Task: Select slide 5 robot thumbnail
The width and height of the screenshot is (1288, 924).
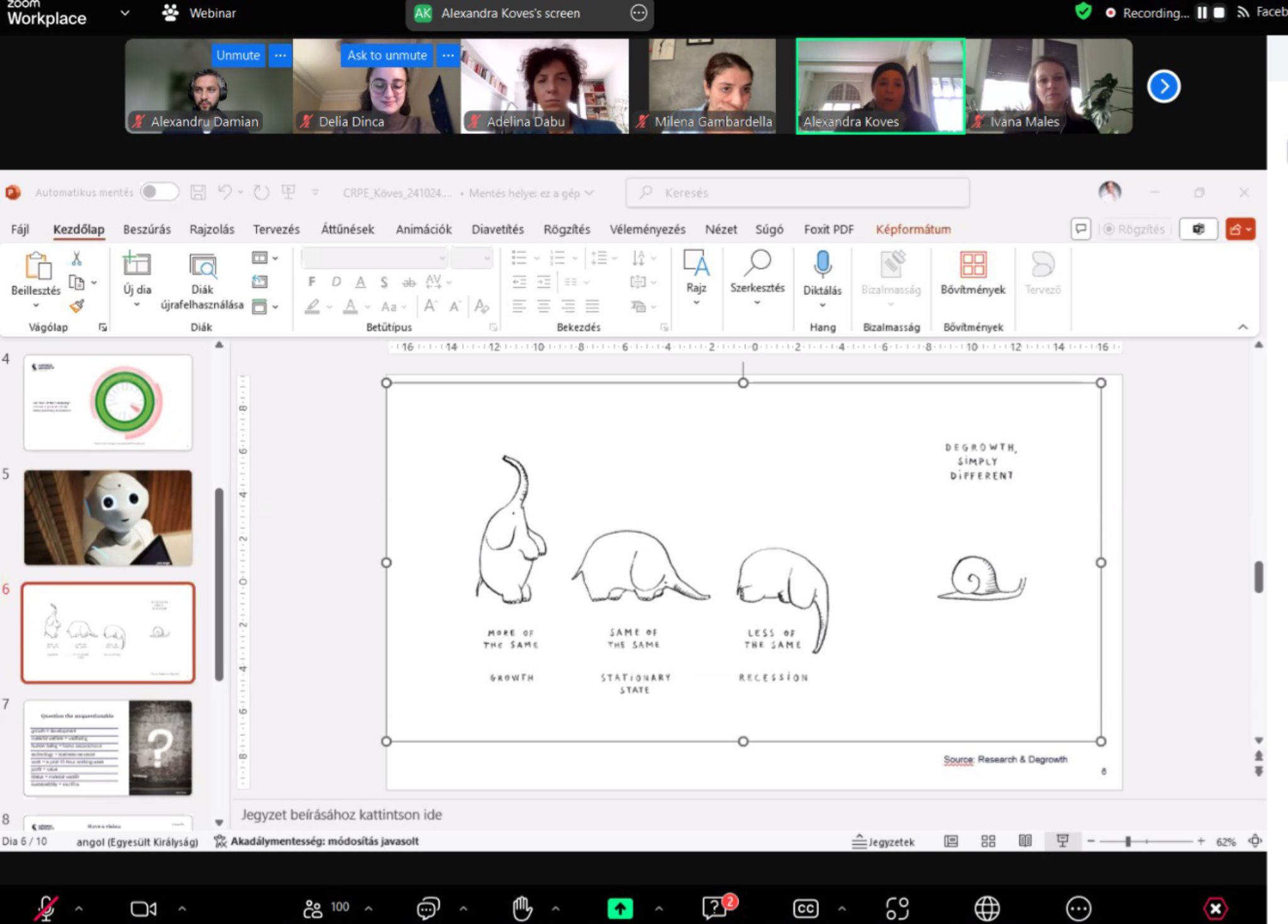Action: pos(108,517)
